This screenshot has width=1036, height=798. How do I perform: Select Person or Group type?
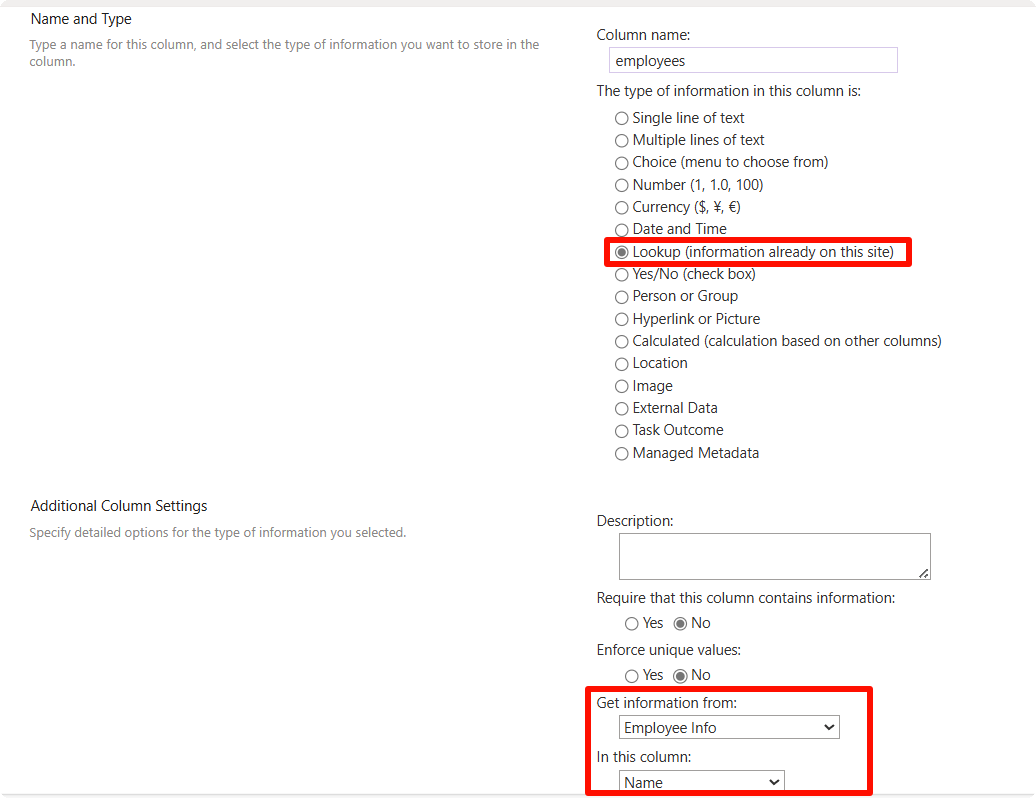(x=621, y=296)
